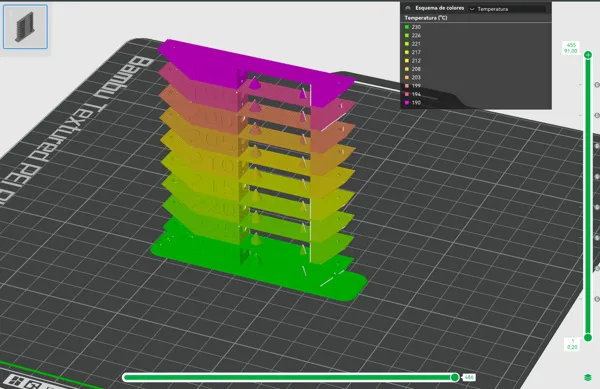The width and height of the screenshot is (600, 389).
Task: Click the 1 / 0,20 bottom layer label
Action: click(572, 344)
